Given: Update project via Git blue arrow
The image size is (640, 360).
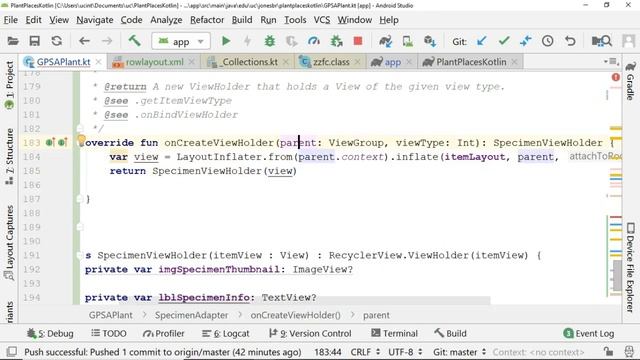Looking at the screenshot, I should 482,41.
